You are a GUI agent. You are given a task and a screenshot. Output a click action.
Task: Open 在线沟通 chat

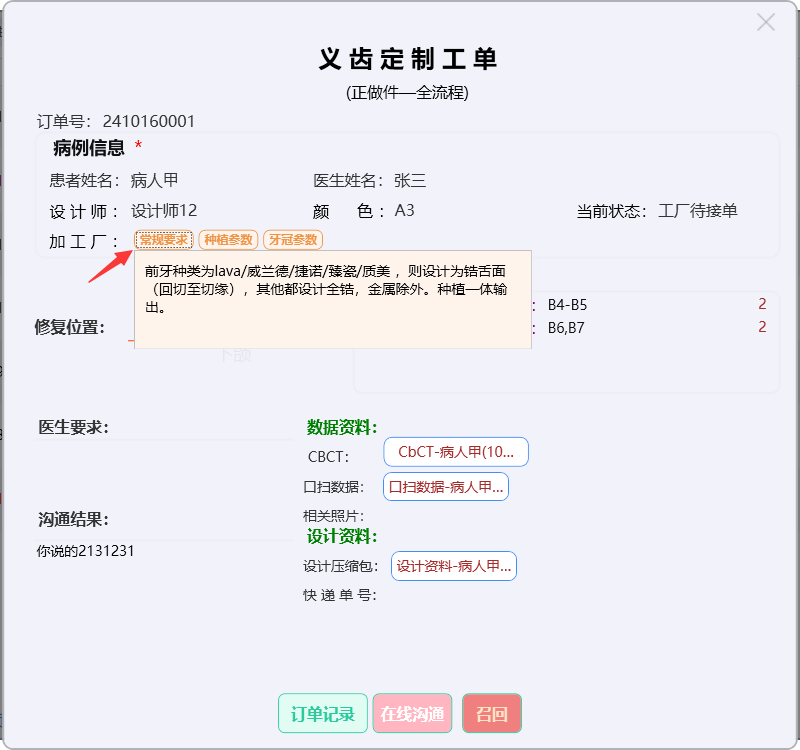412,714
